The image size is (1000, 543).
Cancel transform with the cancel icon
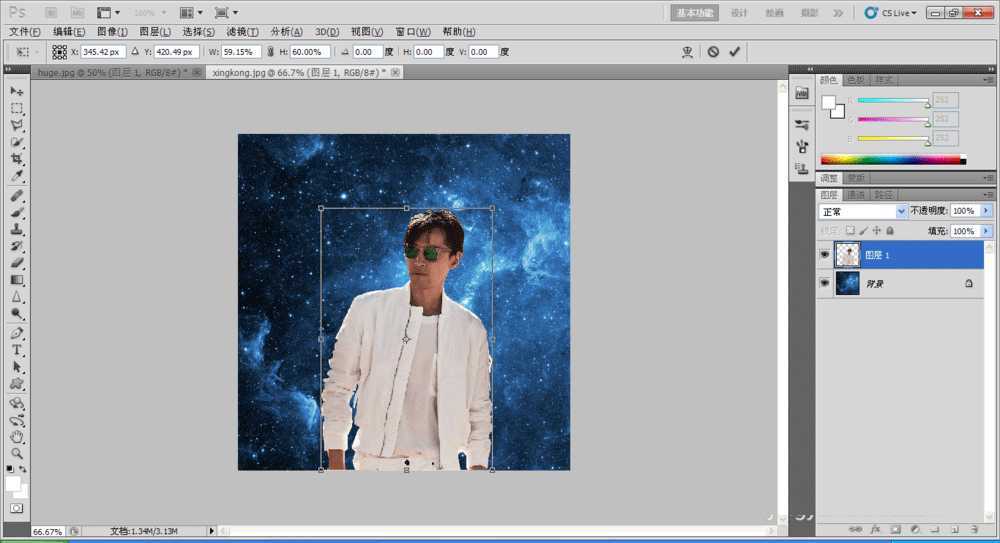click(713, 51)
